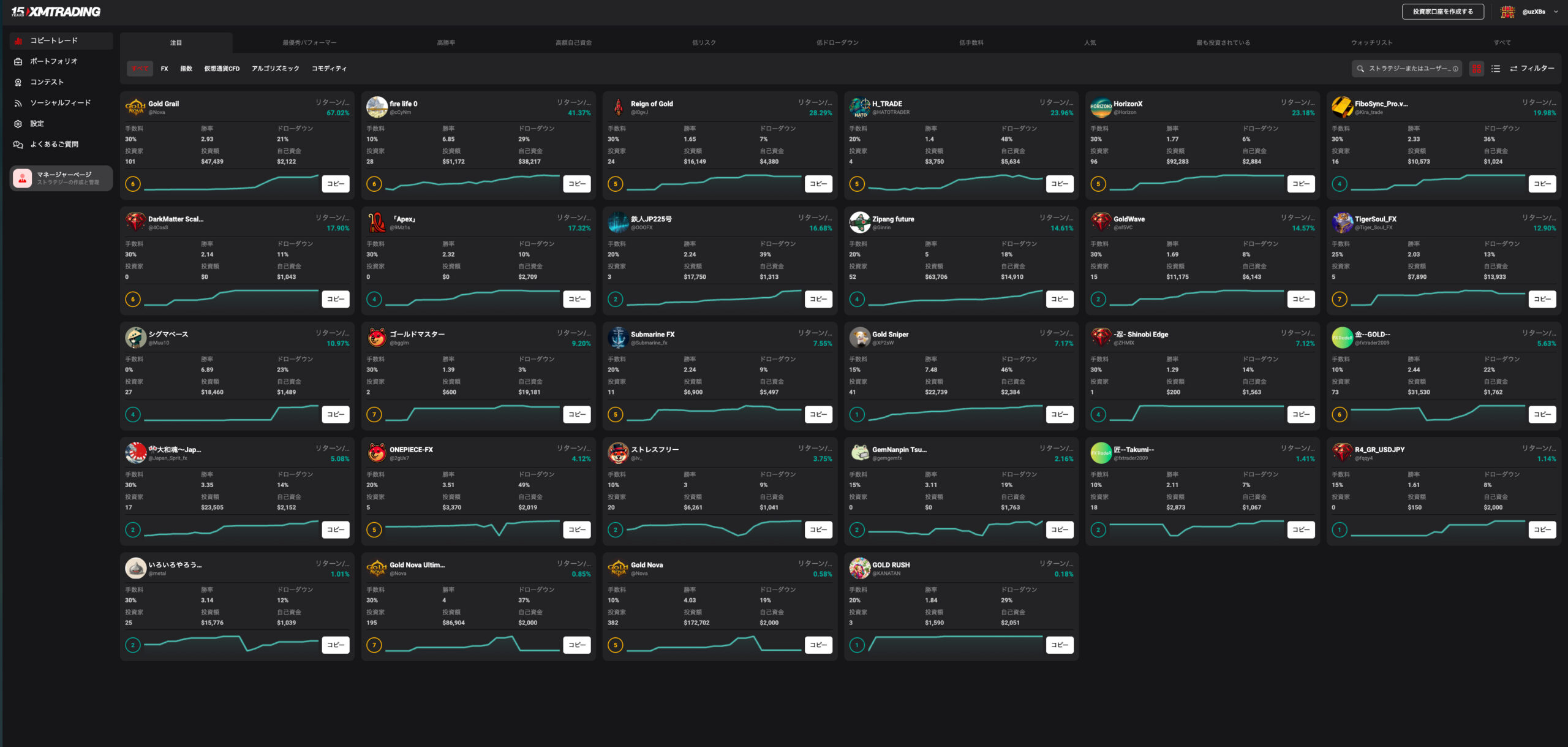Focus the strategy or user search field
Image resolution: width=1568 pixels, height=747 pixels.
(1406, 69)
